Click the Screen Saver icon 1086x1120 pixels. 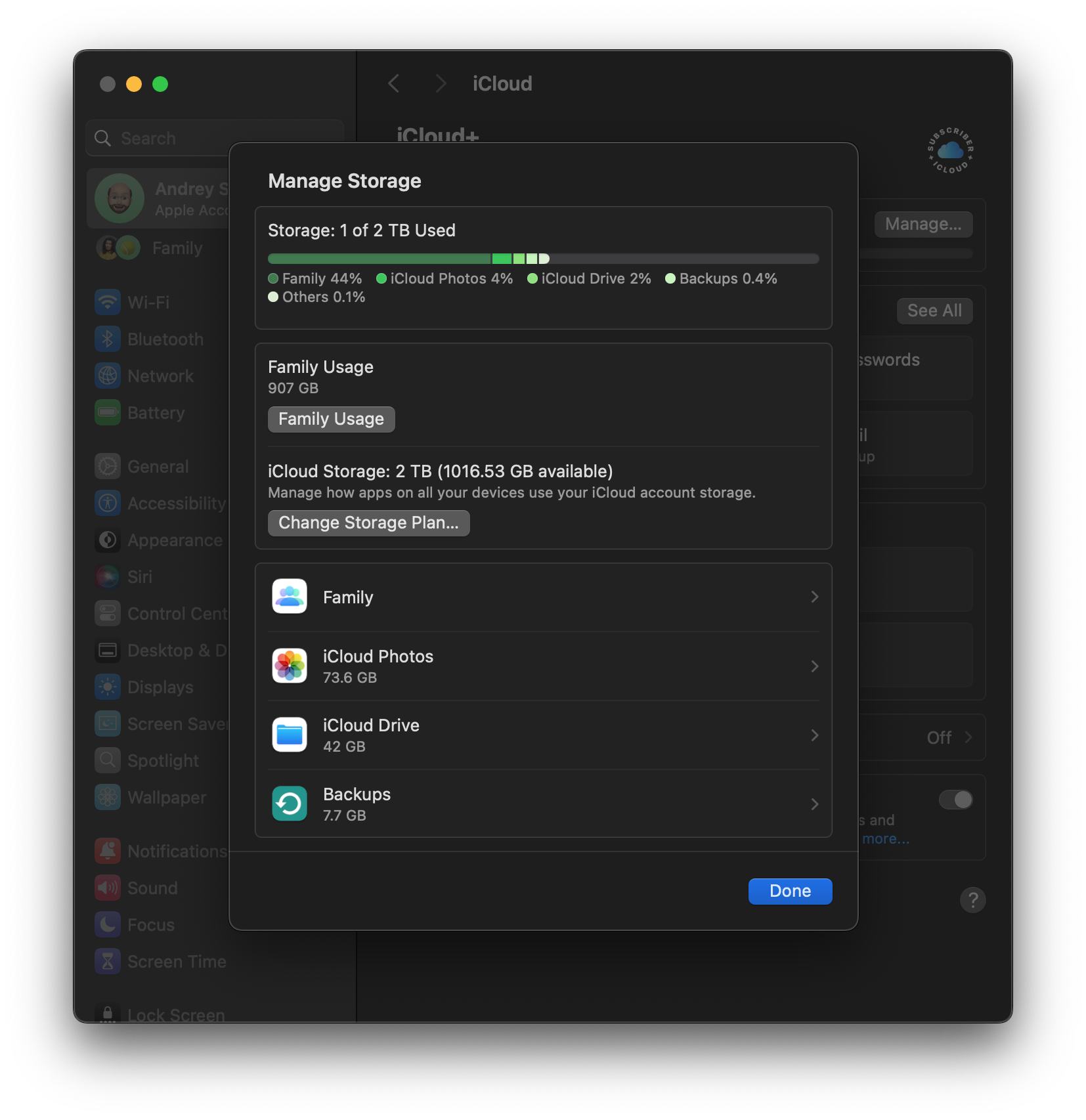108,723
